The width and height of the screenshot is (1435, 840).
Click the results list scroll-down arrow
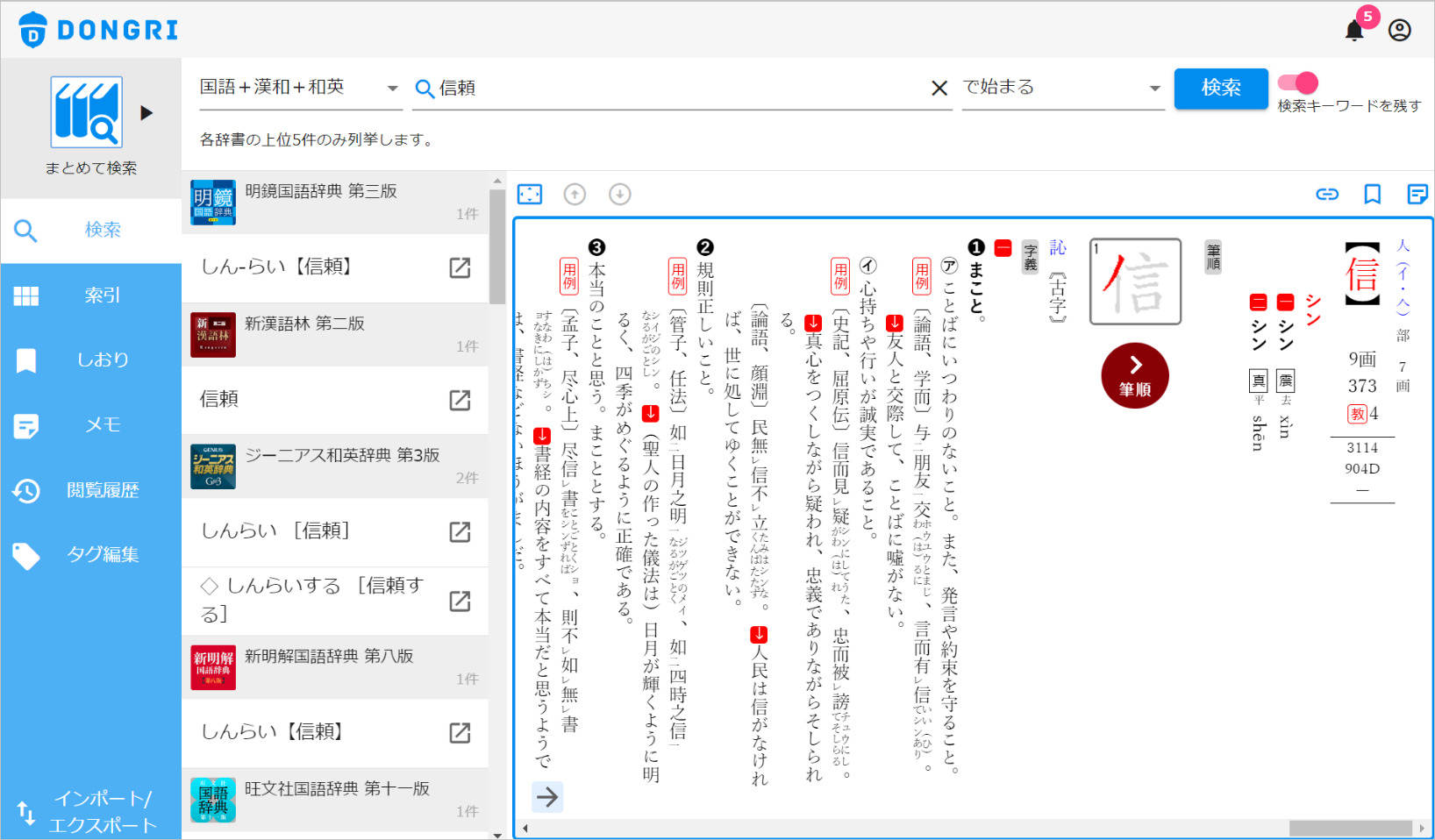click(497, 835)
